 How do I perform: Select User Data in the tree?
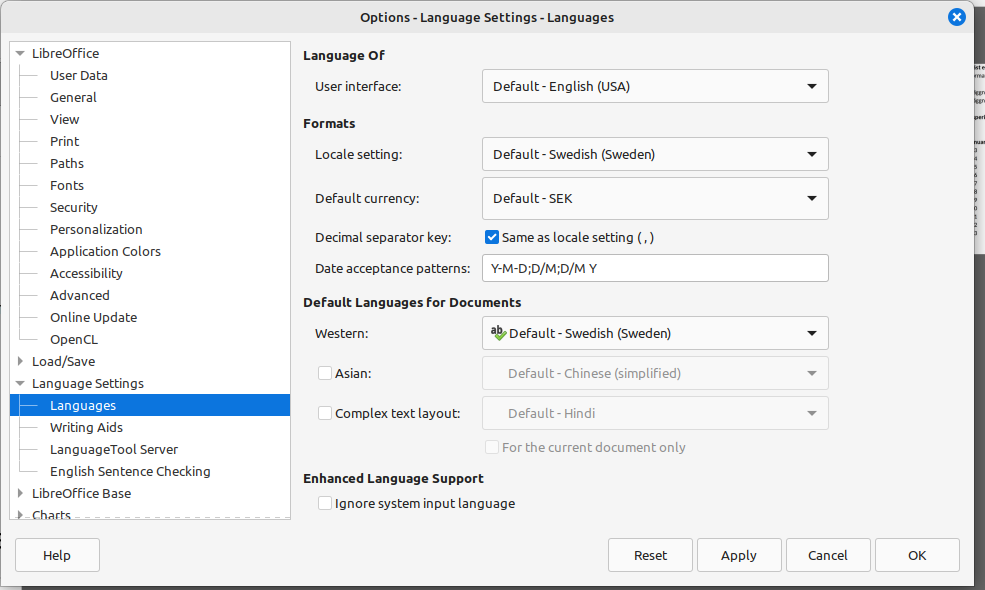(x=79, y=75)
